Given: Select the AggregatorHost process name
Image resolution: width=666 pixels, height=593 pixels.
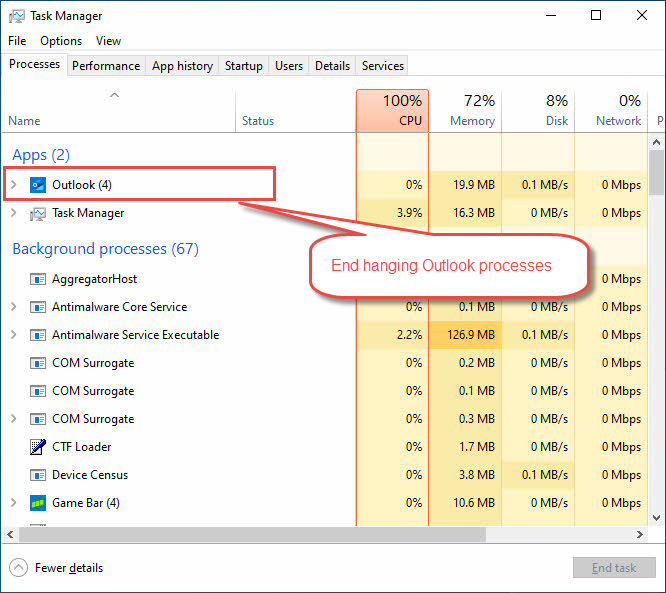Looking at the screenshot, I should pos(94,279).
